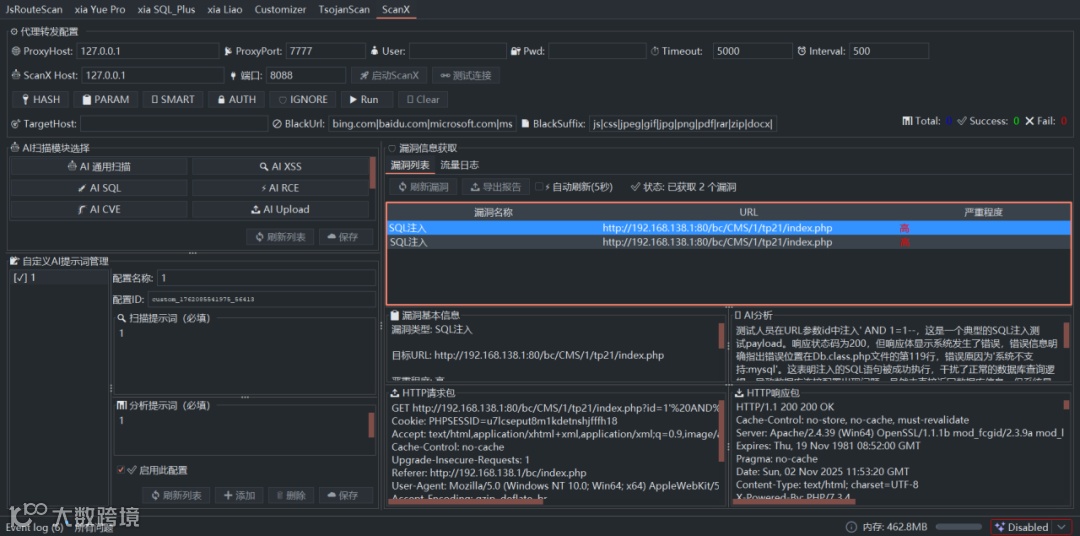Viewport: 1080px width, 536px height.
Task: Open the dropdown arrow beside Disabled
Action: [1063, 527]
